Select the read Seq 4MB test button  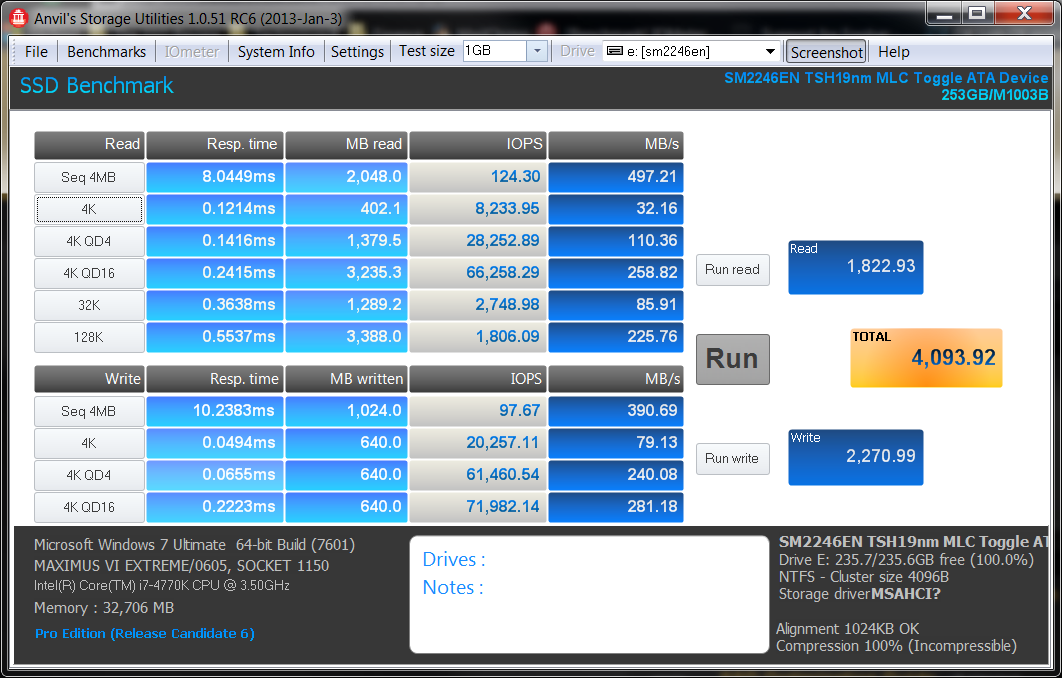pyautogui.click(x=88, y=177)
